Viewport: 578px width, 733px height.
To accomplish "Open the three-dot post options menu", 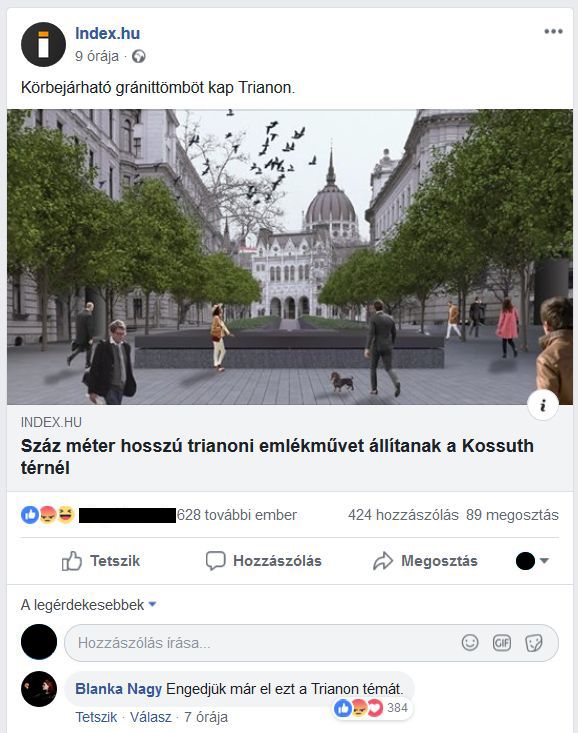I will point(553,31).
